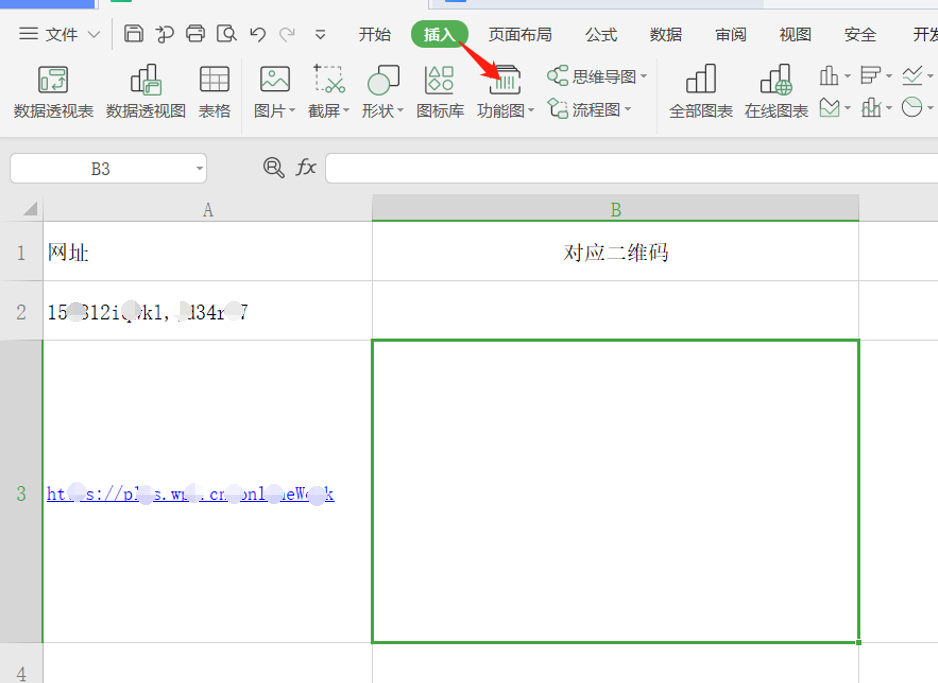This screenshot has width=938, height=683.
Task: Click the 图片 insert picture icon
Action: point(275,79)
